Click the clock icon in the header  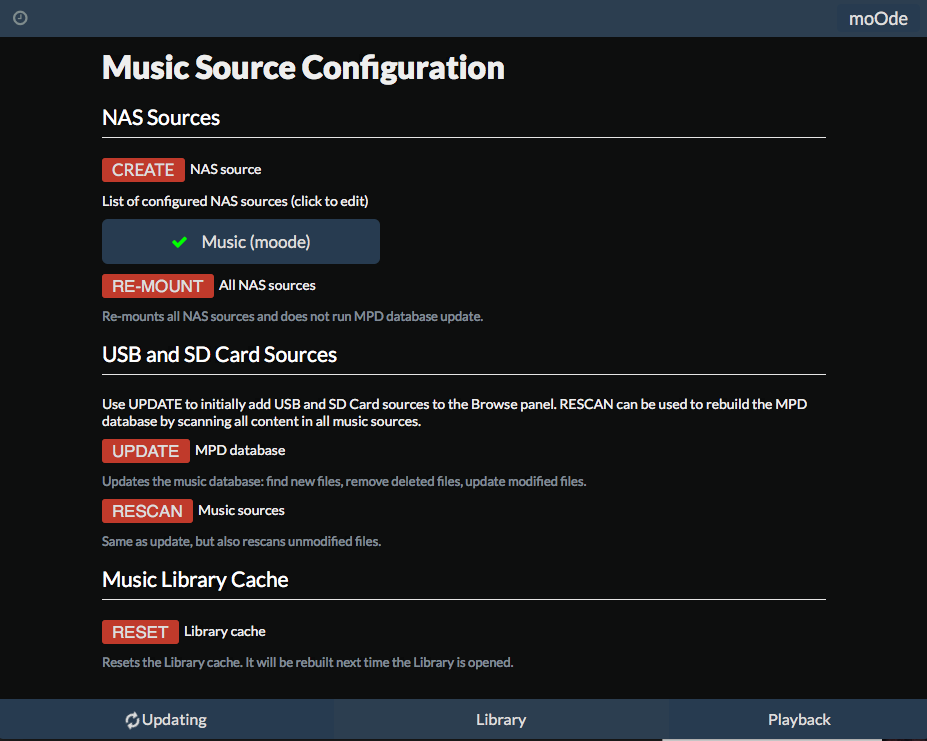20,18
